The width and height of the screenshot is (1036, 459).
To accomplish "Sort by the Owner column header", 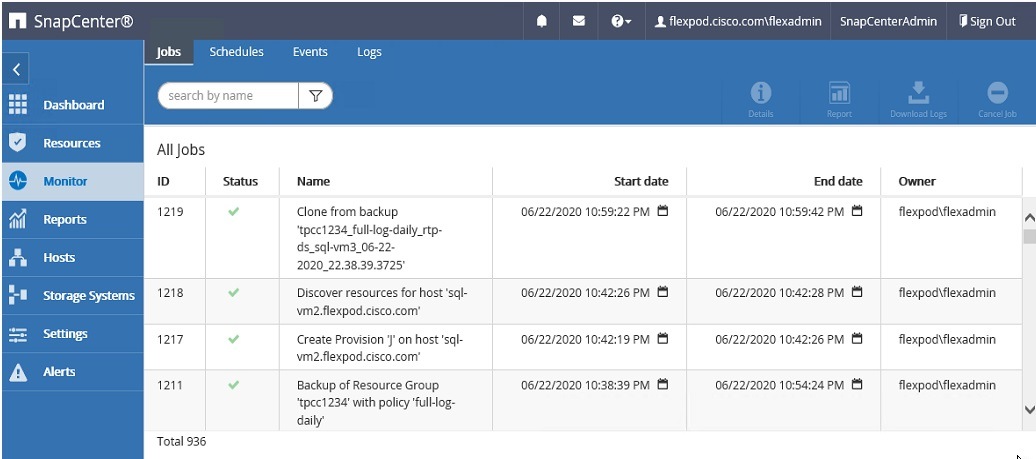I will coord(917,181).
